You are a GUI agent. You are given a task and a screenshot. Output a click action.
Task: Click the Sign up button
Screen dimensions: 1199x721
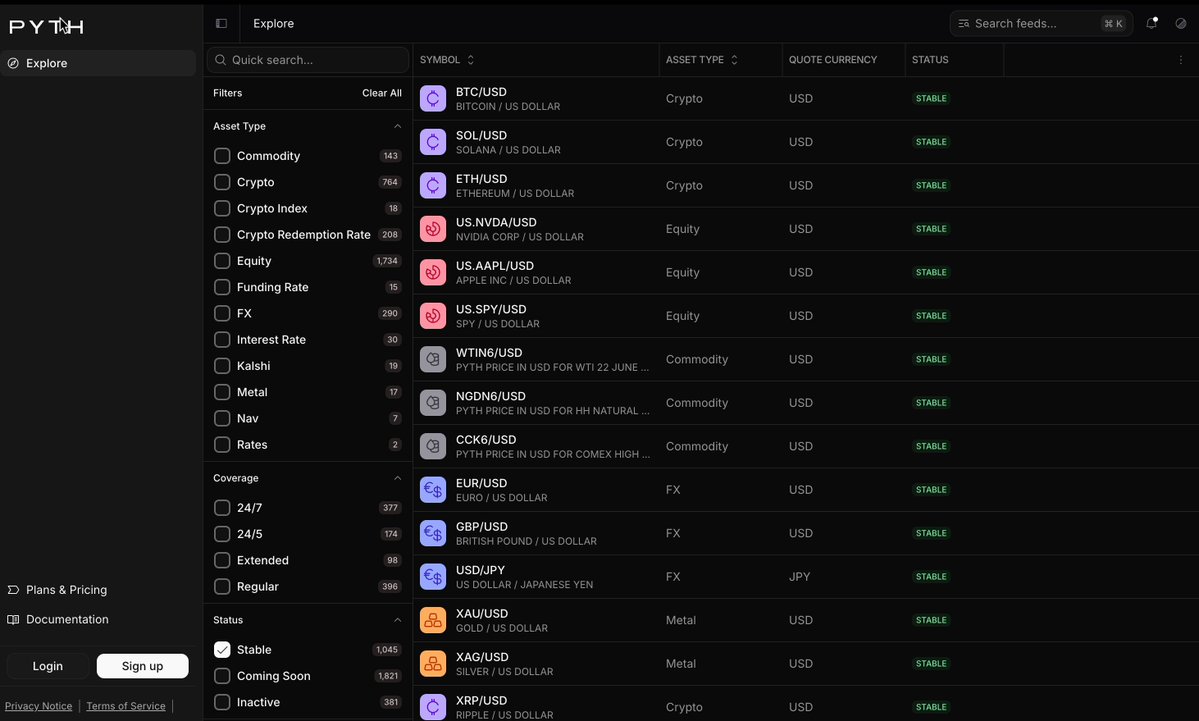[x=142, y=666]
